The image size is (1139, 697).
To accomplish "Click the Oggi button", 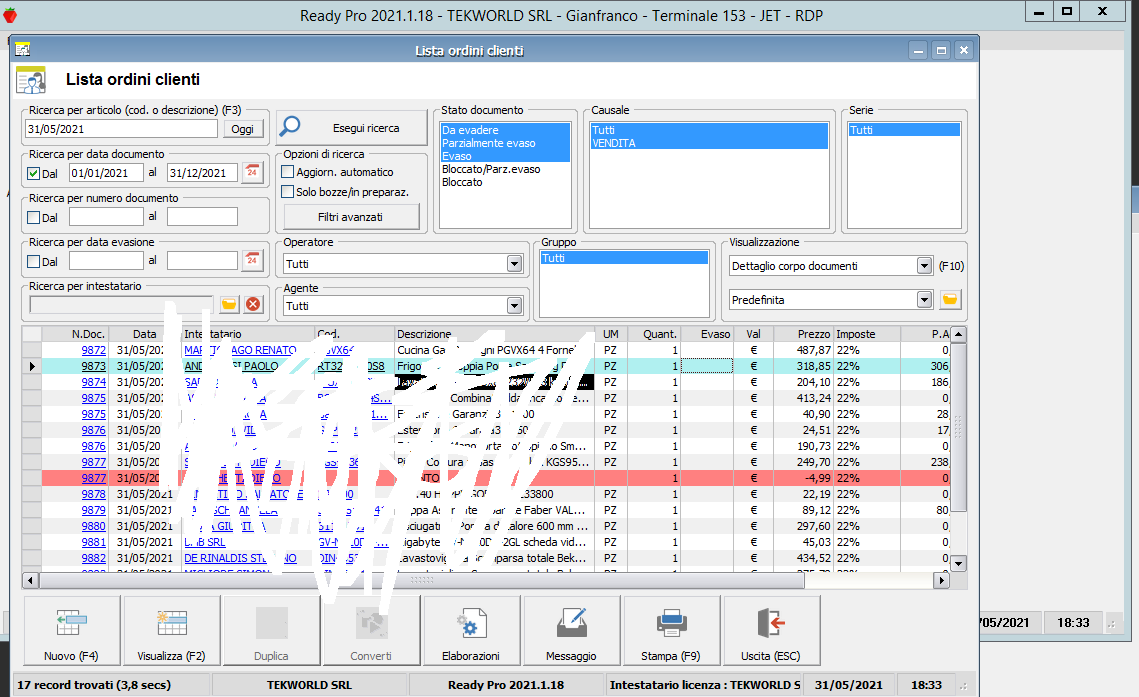I will (x=243, y=129).
